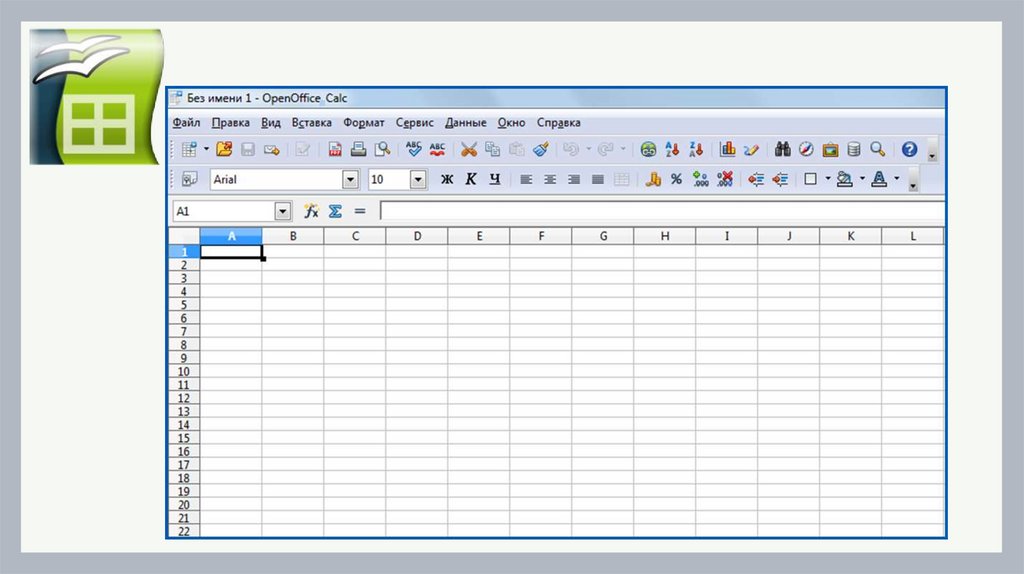Toggle Bold formatting (Ж)
1024x574 pixels.
(447, 179)
